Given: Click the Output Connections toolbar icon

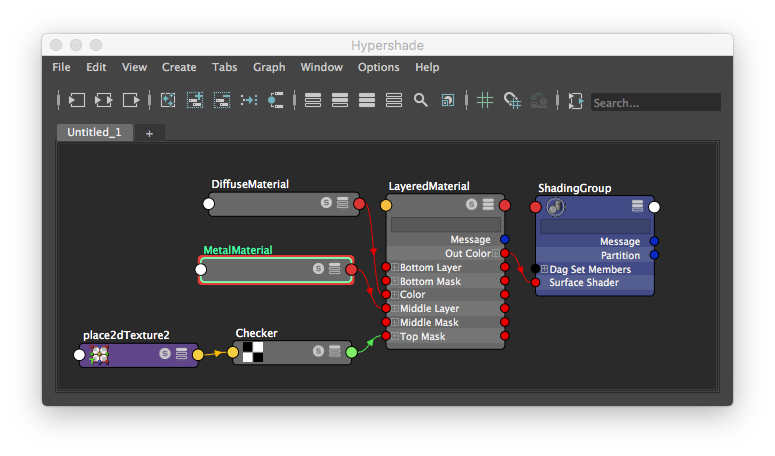Looking at the screenshot, I should (131, 101).
